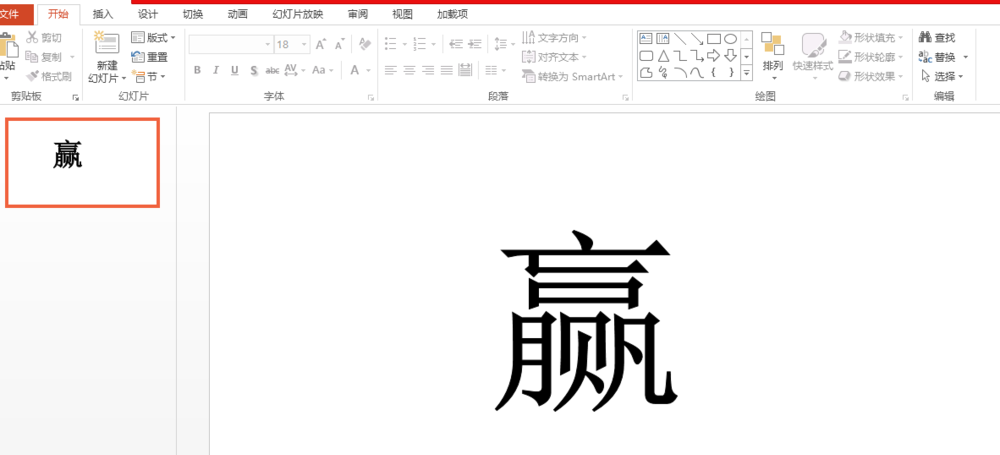Expand 文字方向 text direction menu
The width and height of the screenshot is (1000, 455).
pos(555,38)
